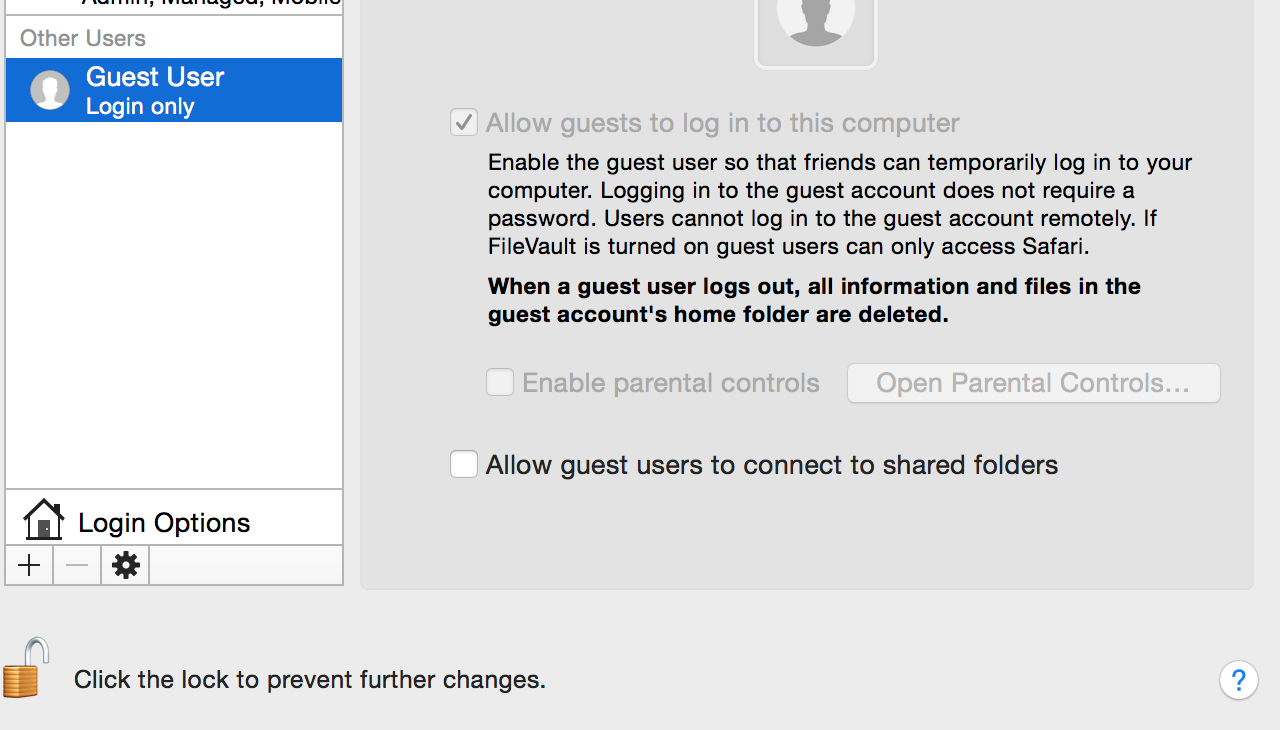Select the Guest User name in the user list
Viewport: 1280px width, 730px height.
(155, 77)
